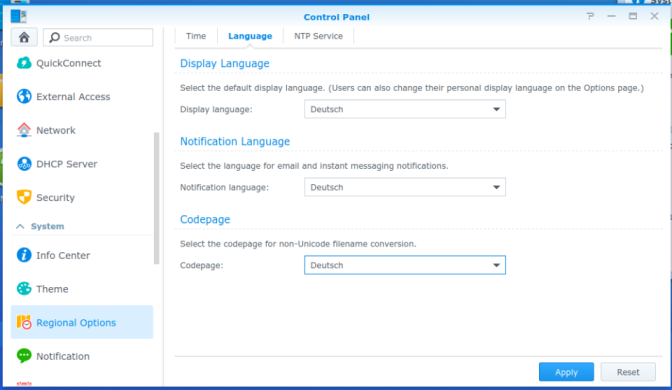Maximize the Control Panel window
The width and height of the screenshot is (672, 390).
[633, 16]
